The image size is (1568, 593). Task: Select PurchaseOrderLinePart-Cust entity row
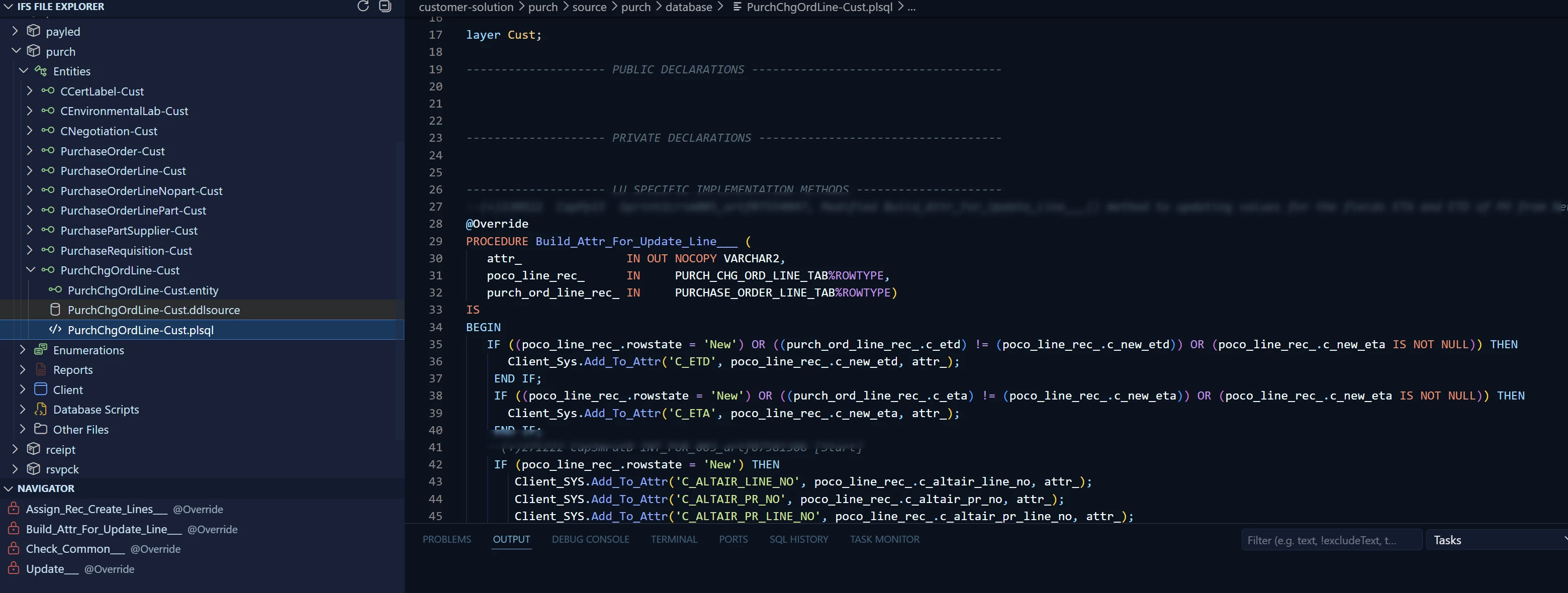point(202,210)
